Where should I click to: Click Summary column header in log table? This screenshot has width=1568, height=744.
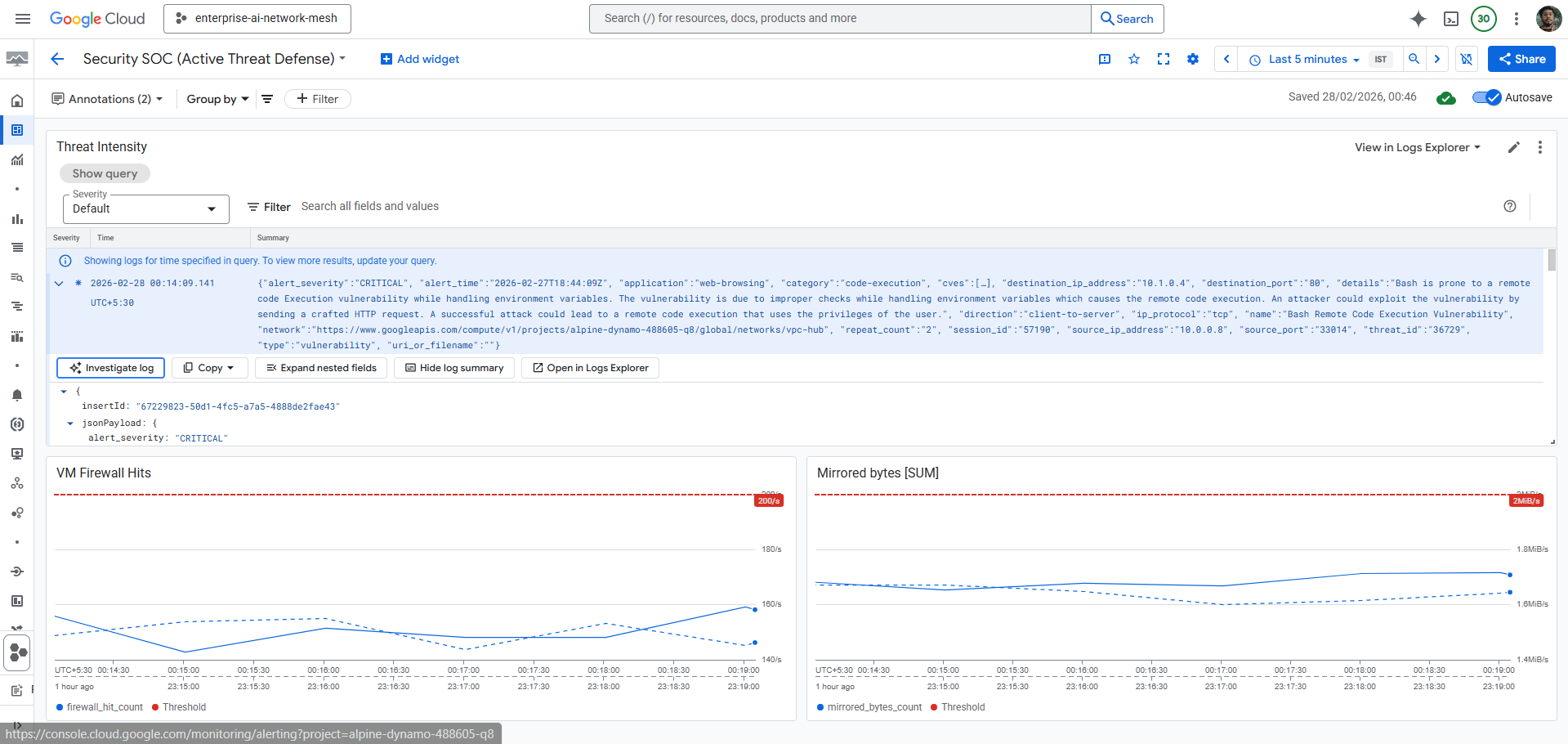tap(273, 238)
